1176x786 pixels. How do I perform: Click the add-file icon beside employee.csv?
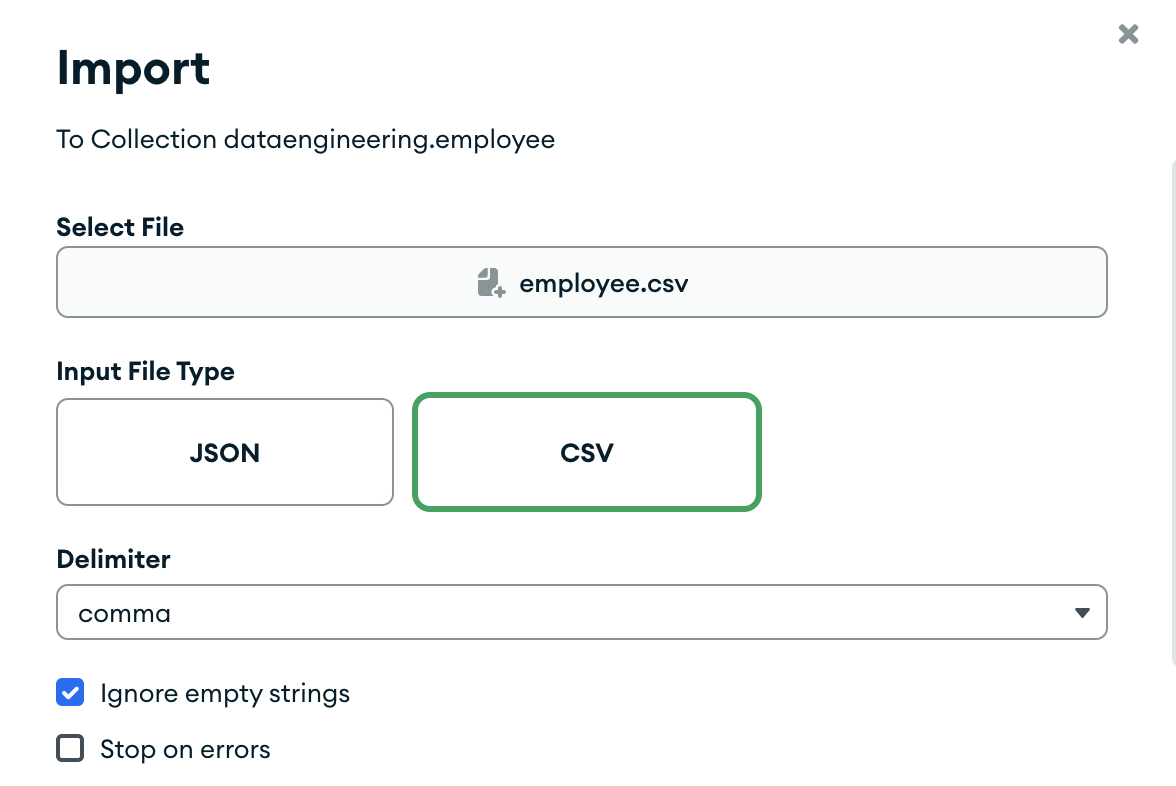point(490,283)
